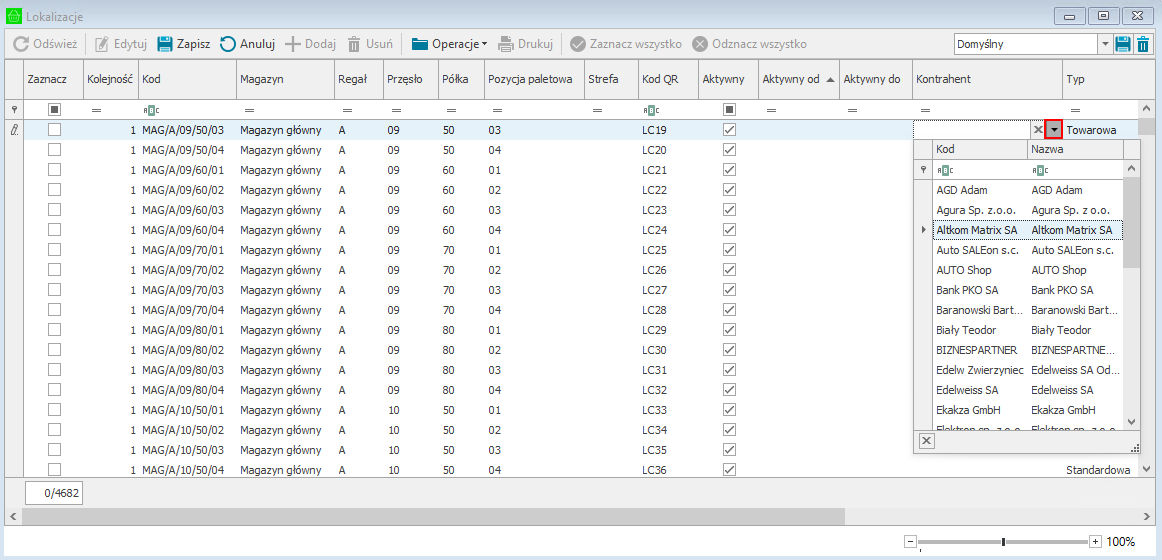The width and height of the screenshot is (1162, 560).
Task: Click the Zapisz save icon in toolbar
Action: [165, 44]
